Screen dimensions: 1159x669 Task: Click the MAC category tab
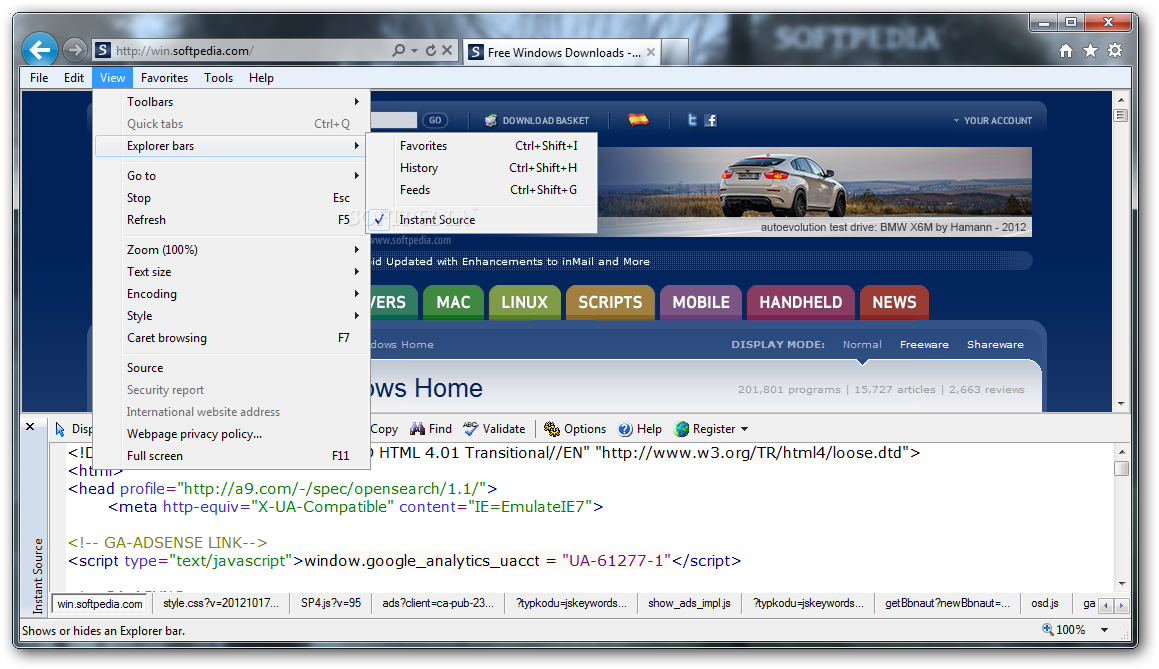pyautogui.click(x=453, y=302)
